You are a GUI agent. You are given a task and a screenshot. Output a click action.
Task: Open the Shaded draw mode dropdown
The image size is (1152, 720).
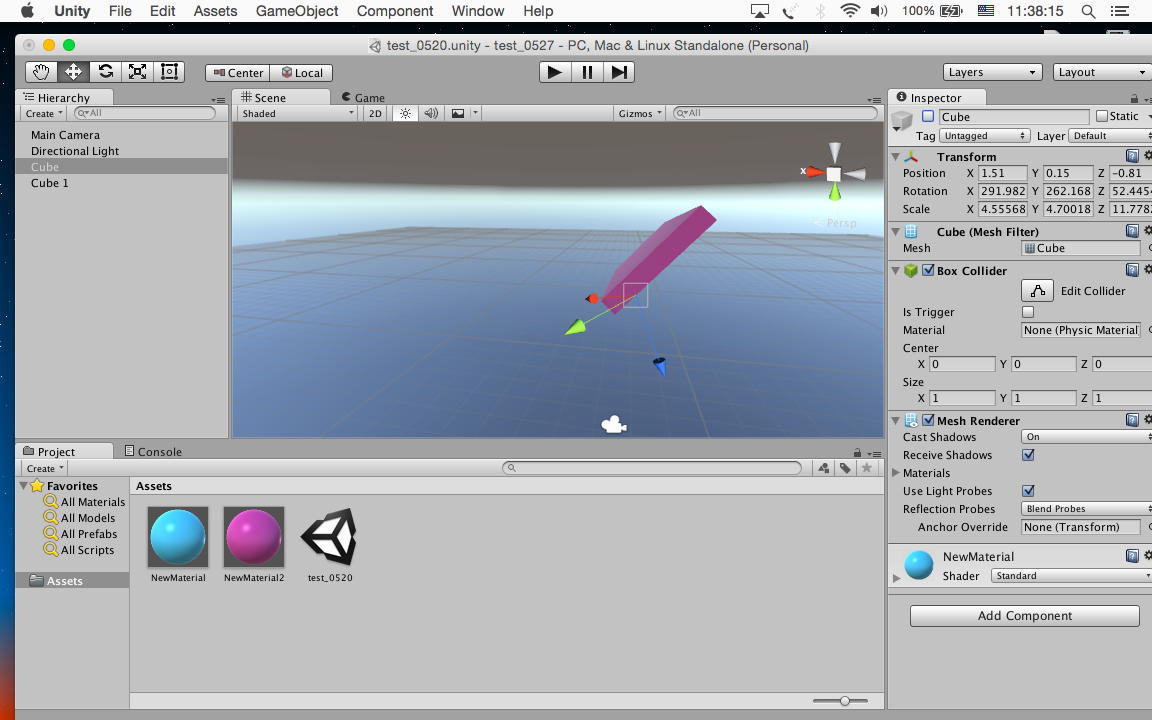[x=297, y=113]
